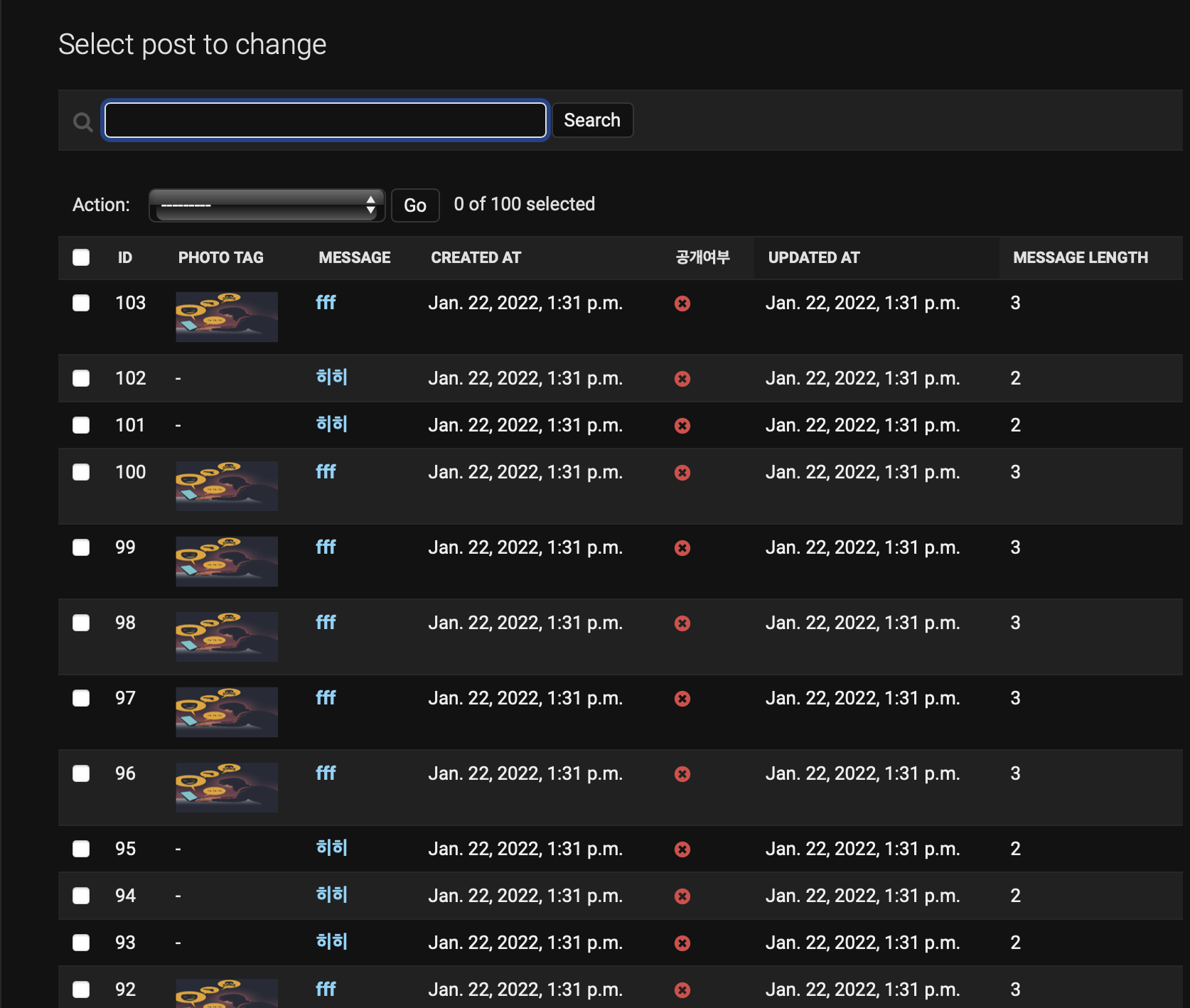Check the checkbox for post 98

81,623
